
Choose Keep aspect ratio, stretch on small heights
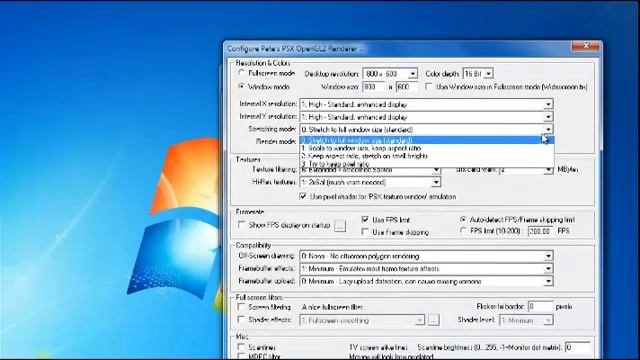point(427,156)
